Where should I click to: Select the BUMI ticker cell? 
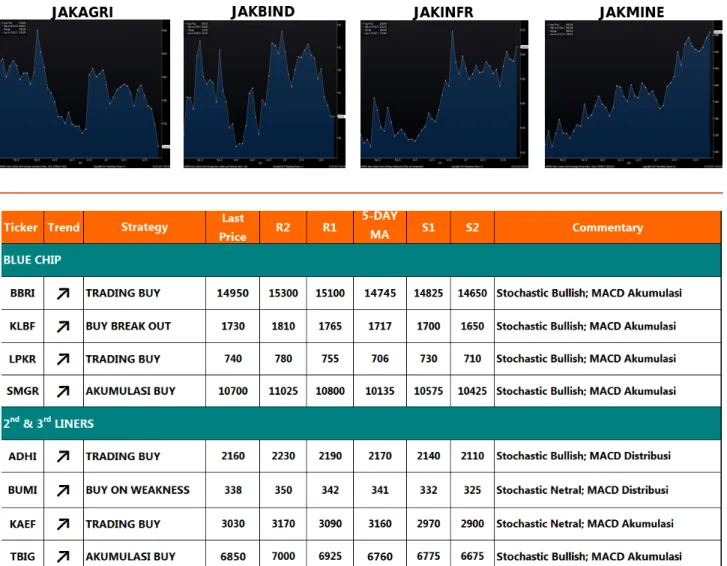[x=22, y=490]
